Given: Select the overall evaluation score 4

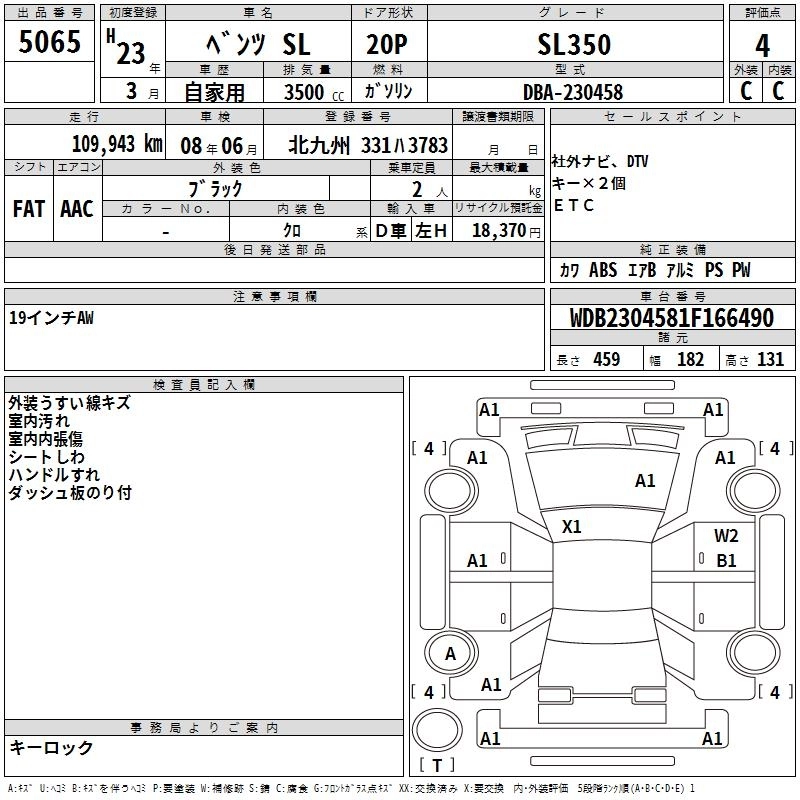Looking at the screenshot, I should pyautogui.click(x=762, y=45).
